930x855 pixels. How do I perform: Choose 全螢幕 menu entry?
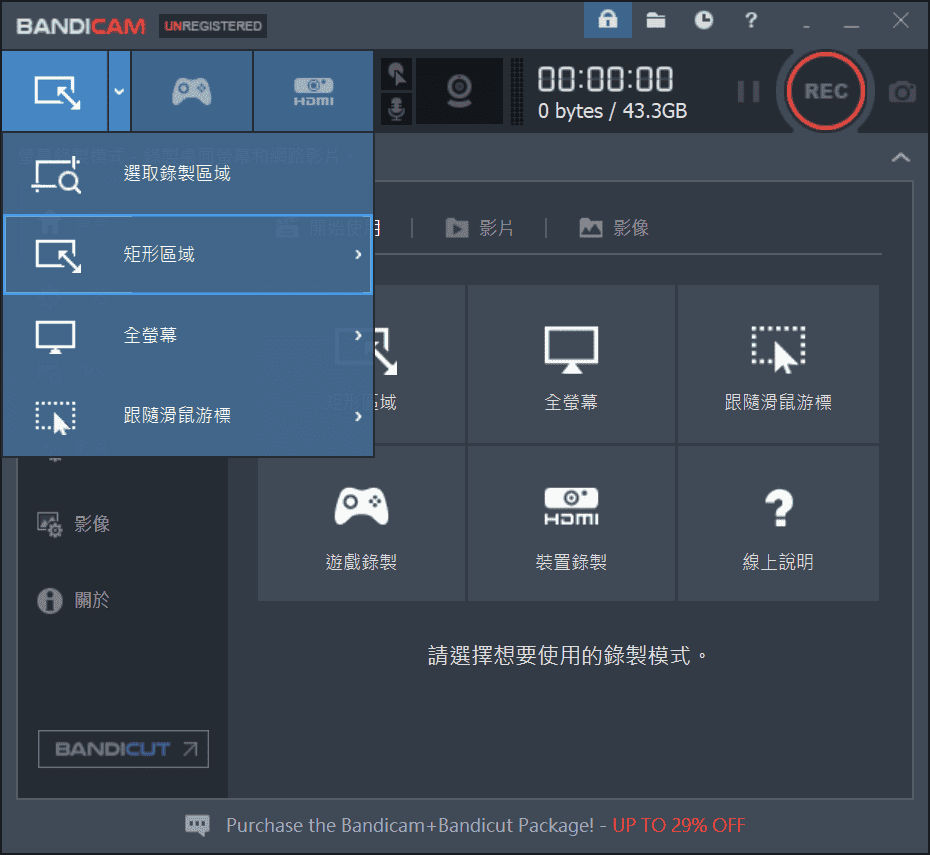click(x=188, y=335)
